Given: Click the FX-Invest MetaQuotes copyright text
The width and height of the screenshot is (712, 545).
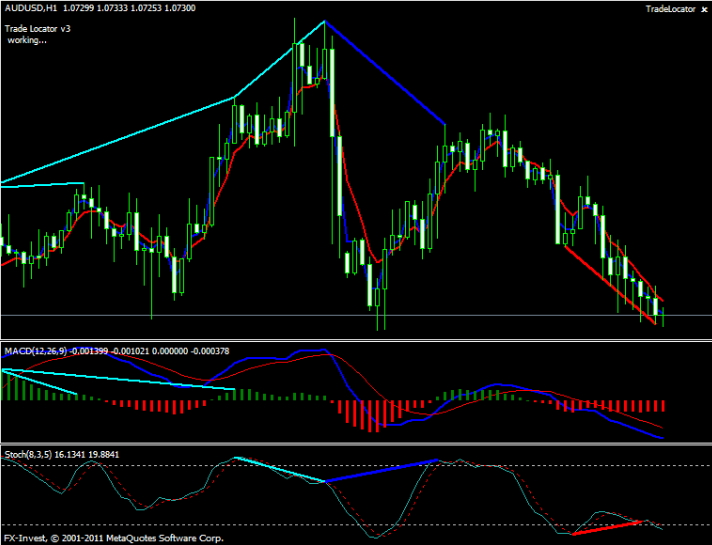Looking at the screenshot, I should tap(114, 538).
